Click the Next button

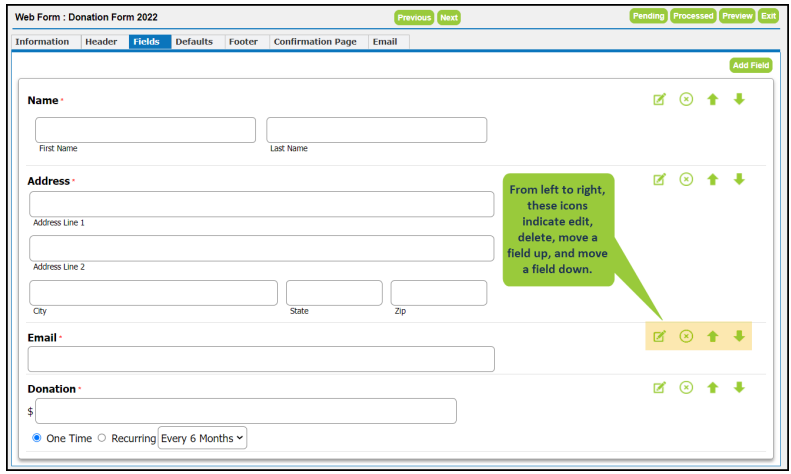point(449,18)
